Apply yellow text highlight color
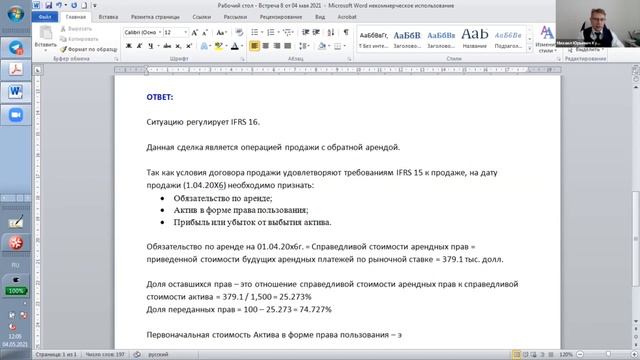Image resolution: width=640 pixels, height=360 pixels. click(x=219, y=46)
